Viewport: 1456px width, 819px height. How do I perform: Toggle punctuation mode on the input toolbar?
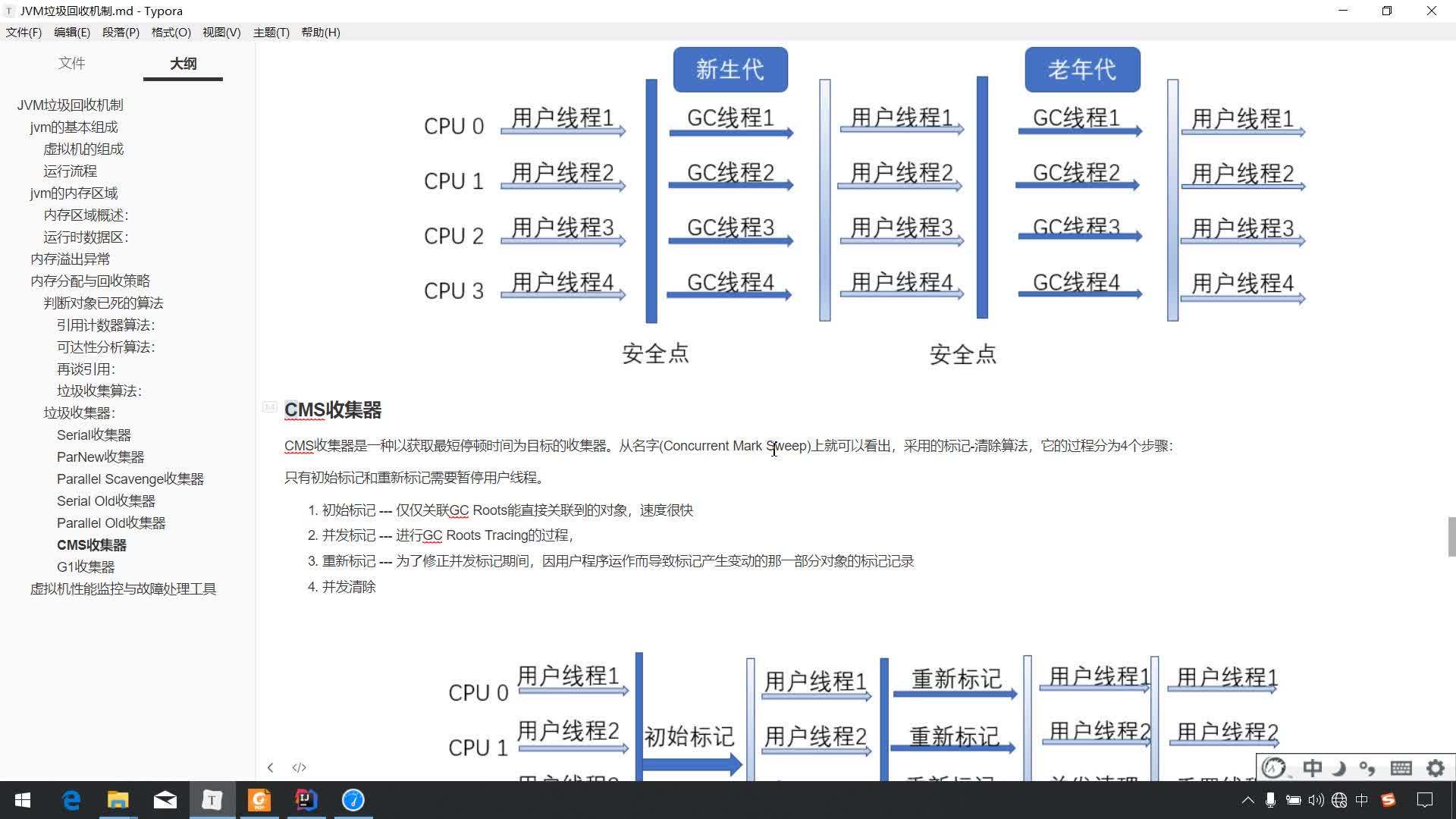pos(1368,767)
